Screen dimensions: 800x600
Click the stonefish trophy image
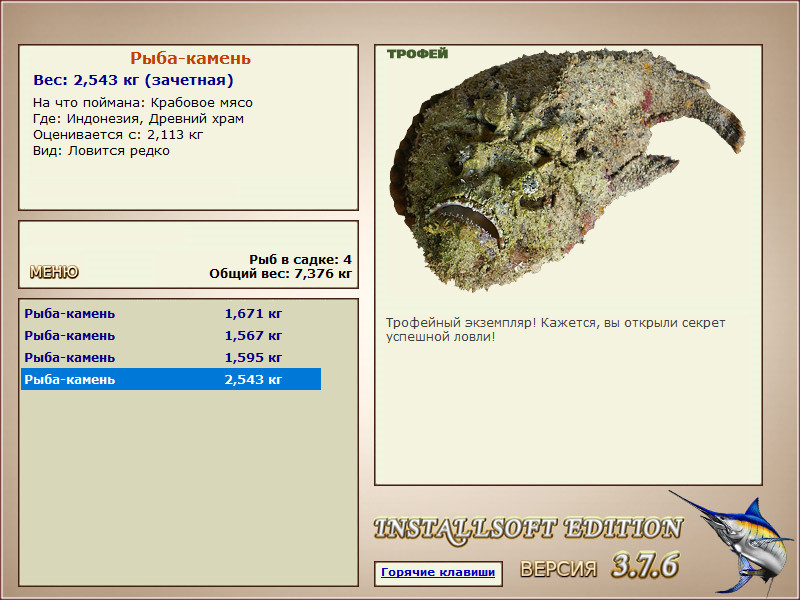(x=566, y=171)
